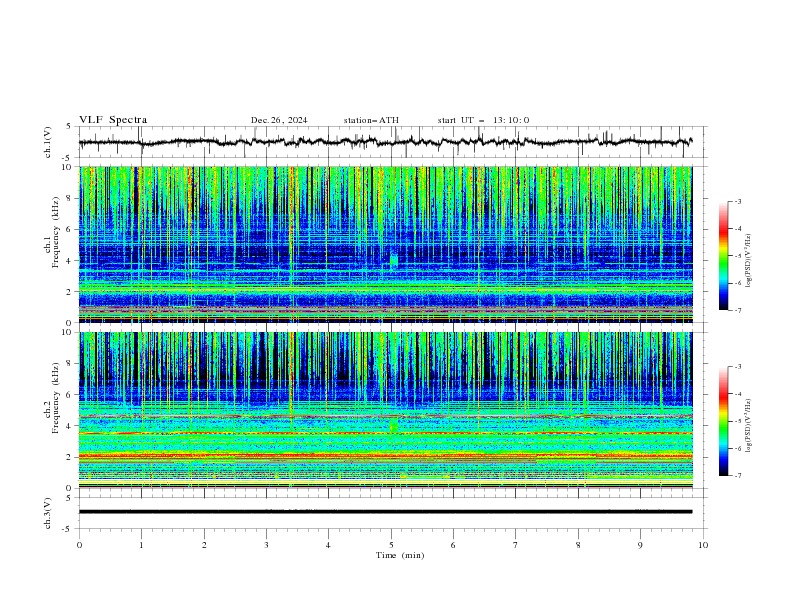Click the ch.2 spectrogram color scale bar

click(x=723, y=421)
